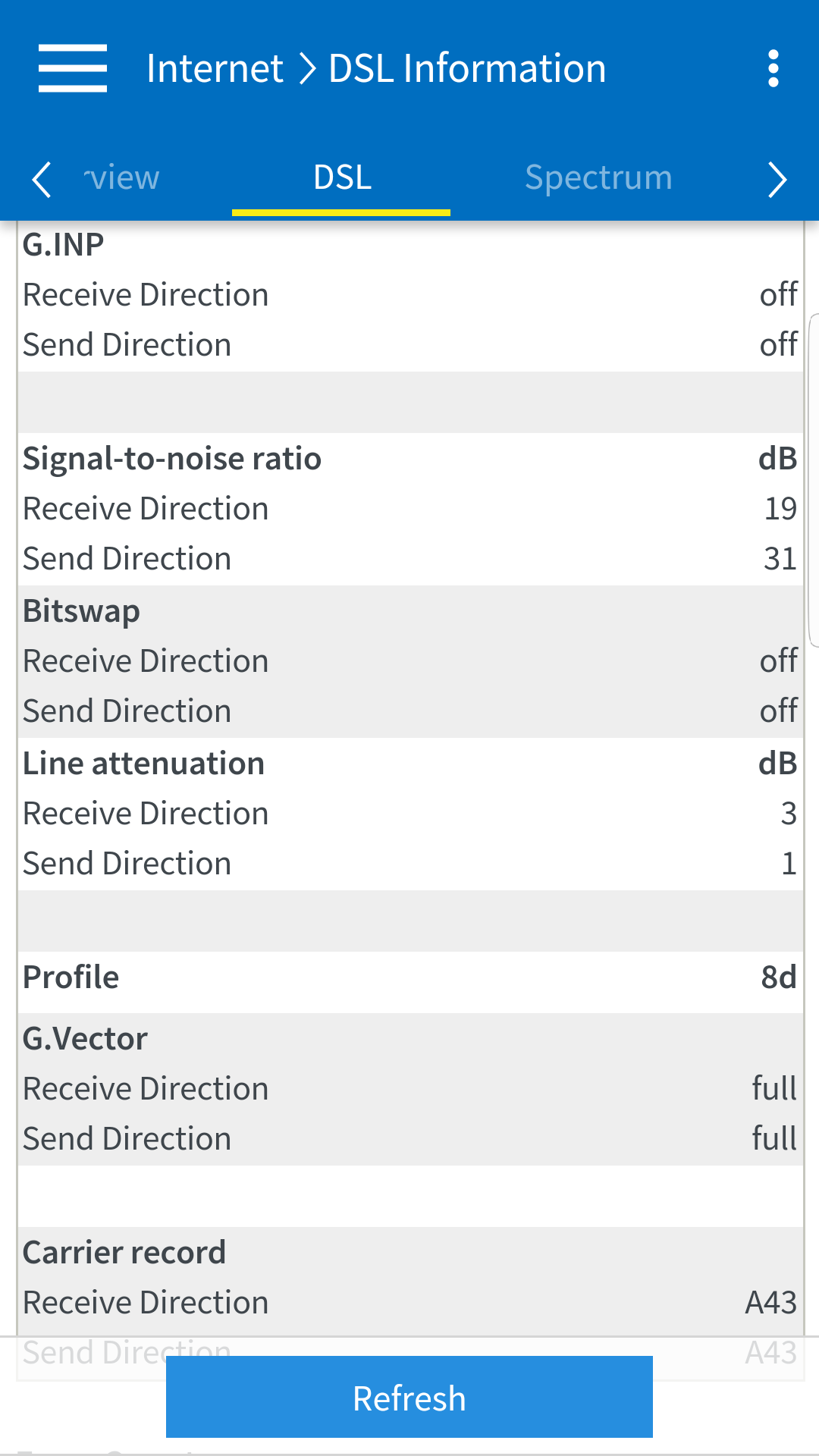Click the vertical scrollbar handle at right edge
The width and height of the screenshot is (819, 1456).
[814, 479]
